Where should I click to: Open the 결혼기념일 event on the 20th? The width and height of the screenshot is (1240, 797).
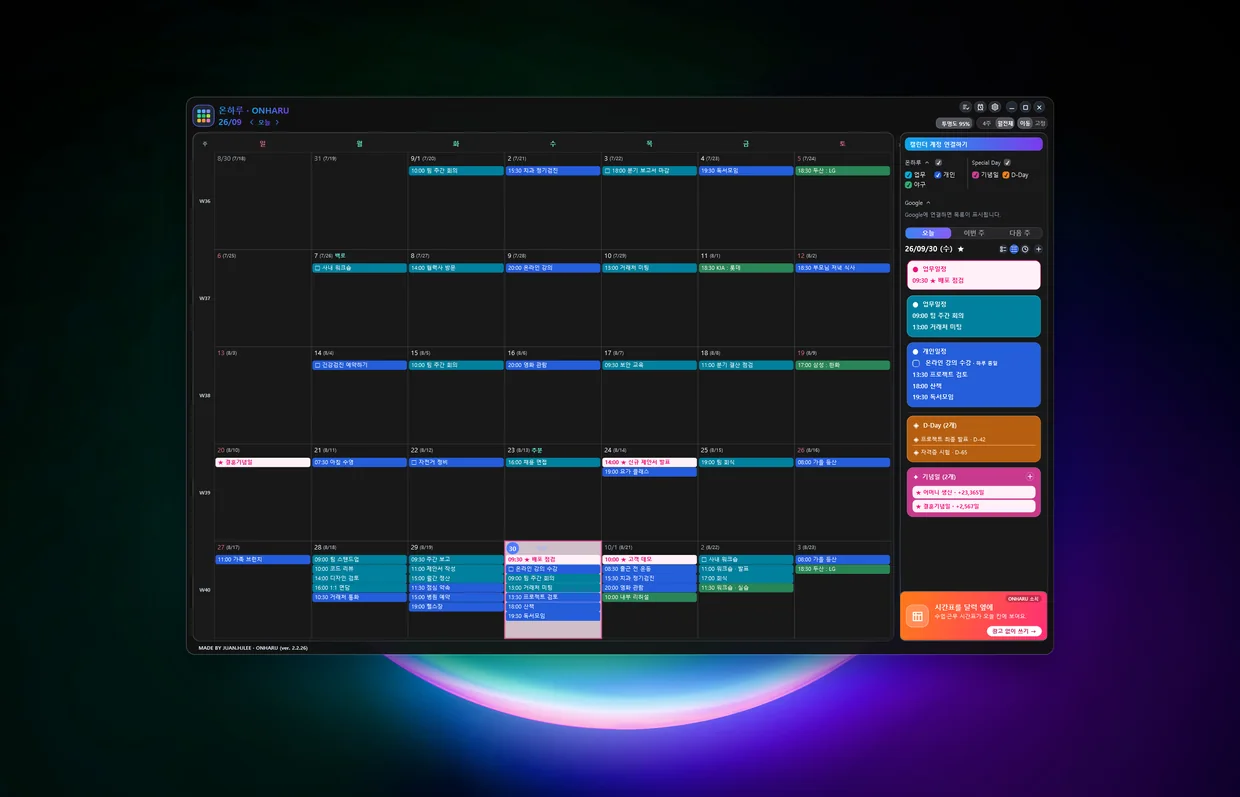point(263,463)
